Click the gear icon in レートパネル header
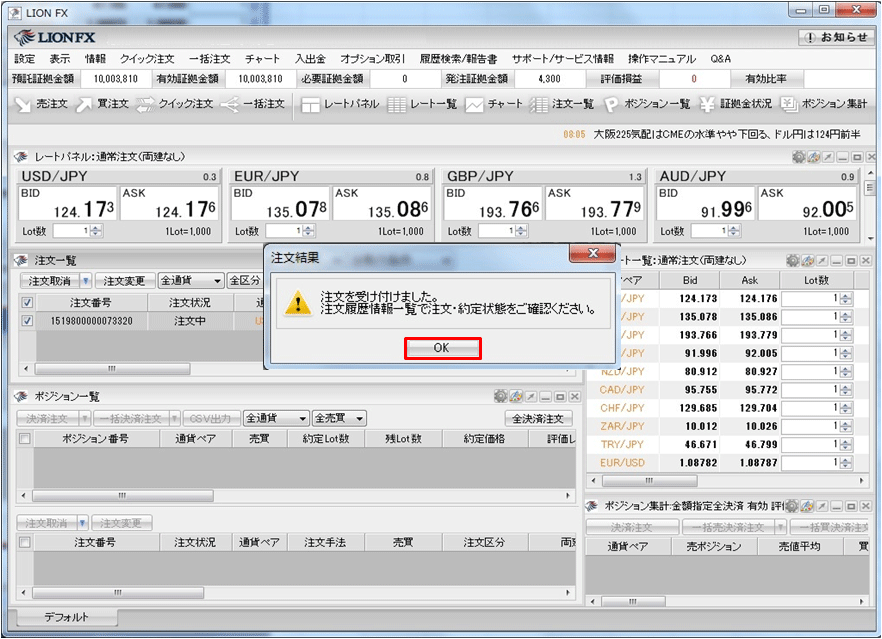The image size is (882, 639). pos(798,157)
